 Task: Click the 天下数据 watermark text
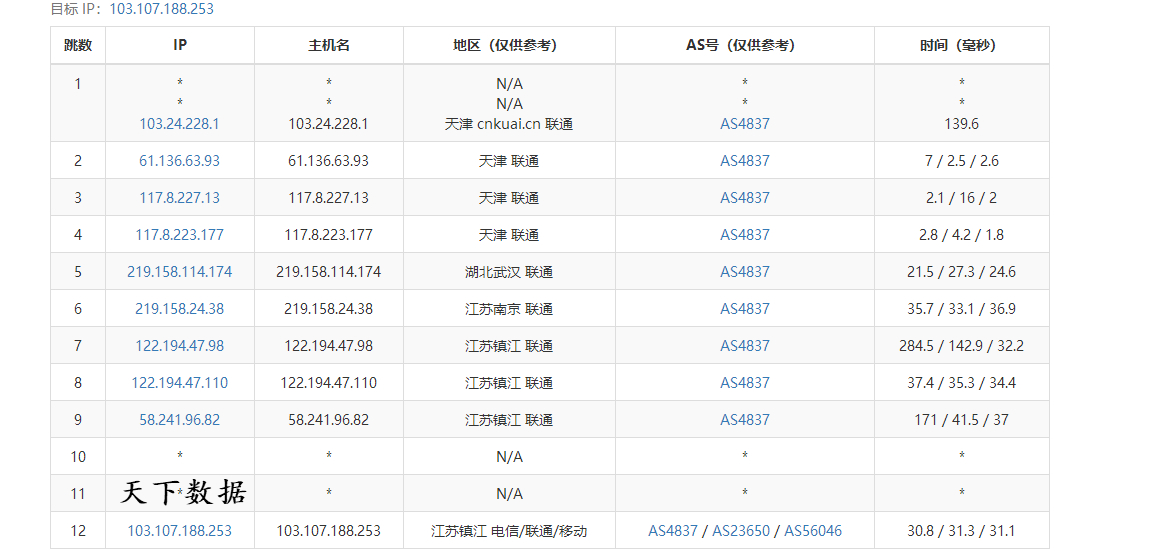[184, 493]
